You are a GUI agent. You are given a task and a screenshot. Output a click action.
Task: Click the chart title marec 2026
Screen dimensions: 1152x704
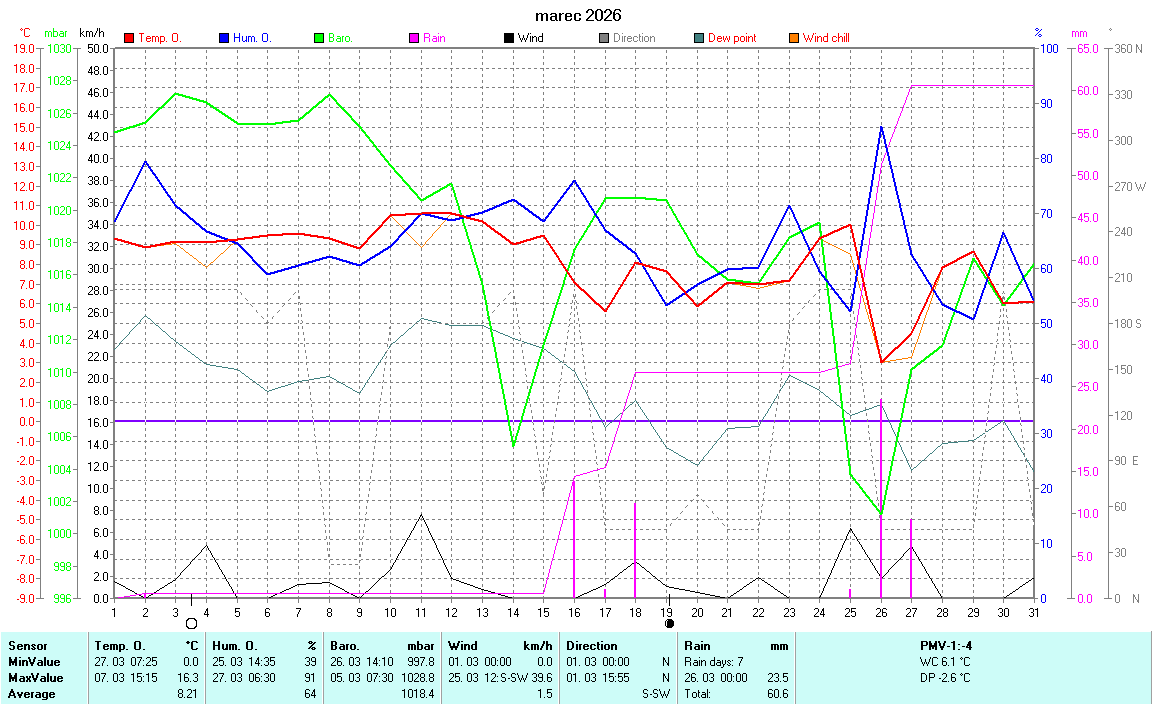[x=577, y=15]
